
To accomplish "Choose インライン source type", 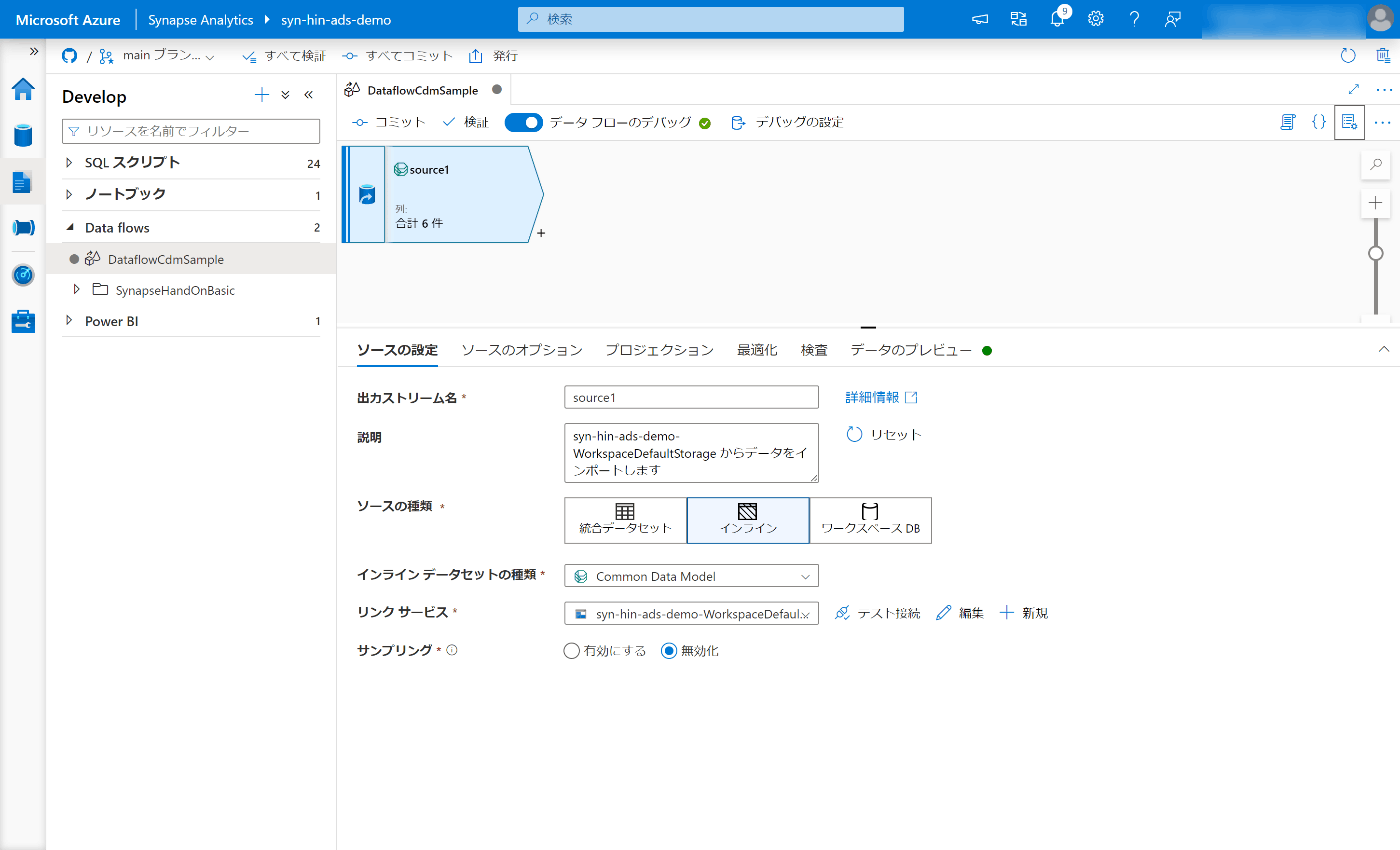I will [748, 520].
